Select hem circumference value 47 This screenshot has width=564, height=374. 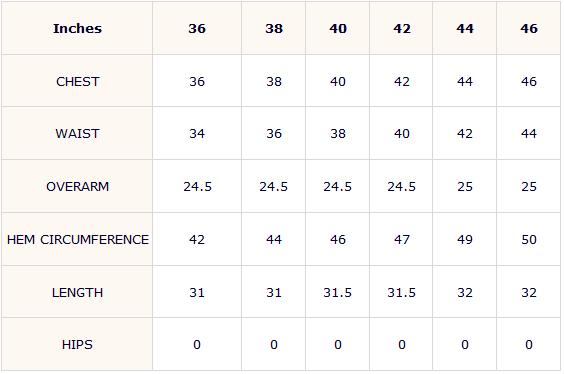(x=401, y=240)
